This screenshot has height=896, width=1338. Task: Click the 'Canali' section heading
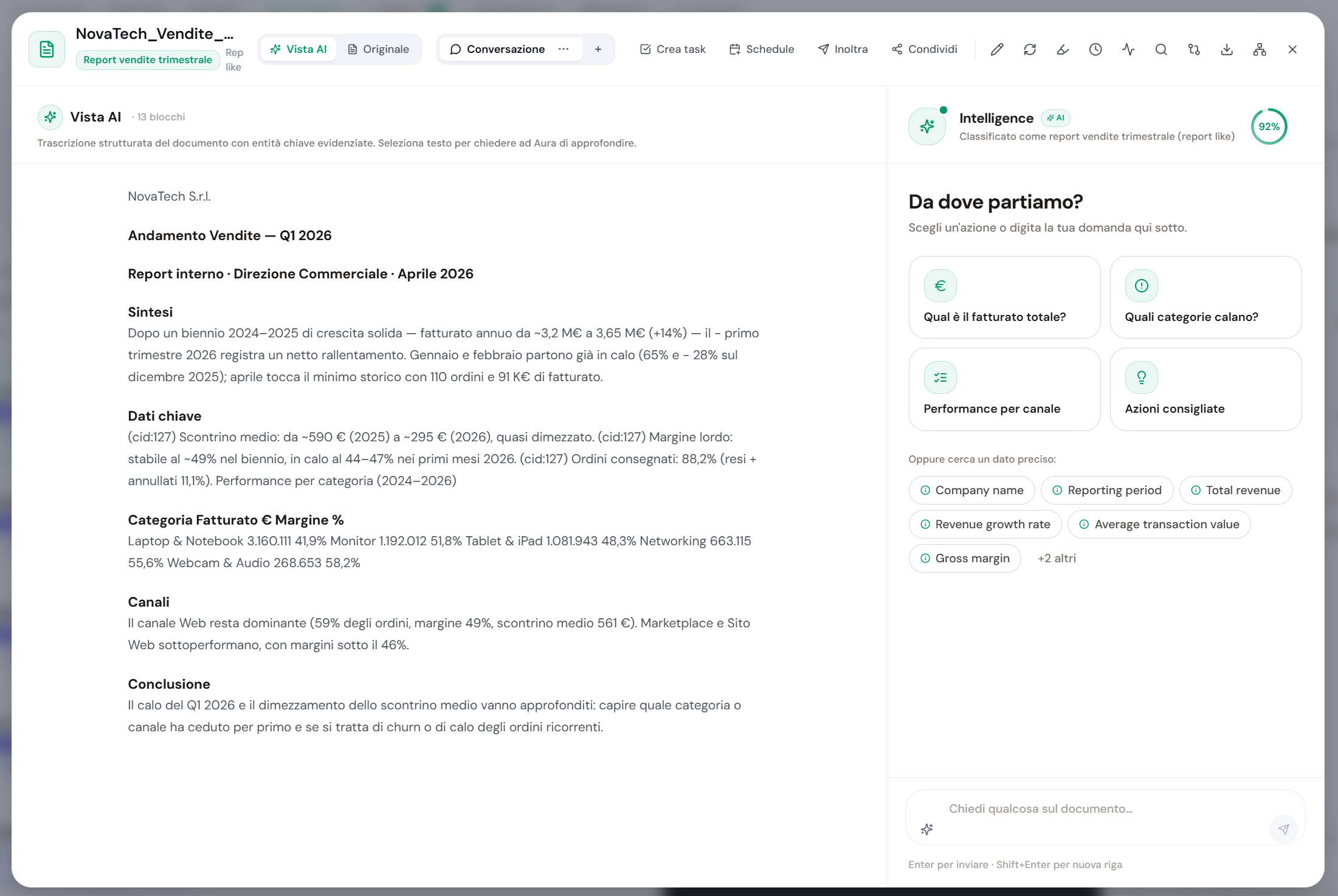coord(148,602)
